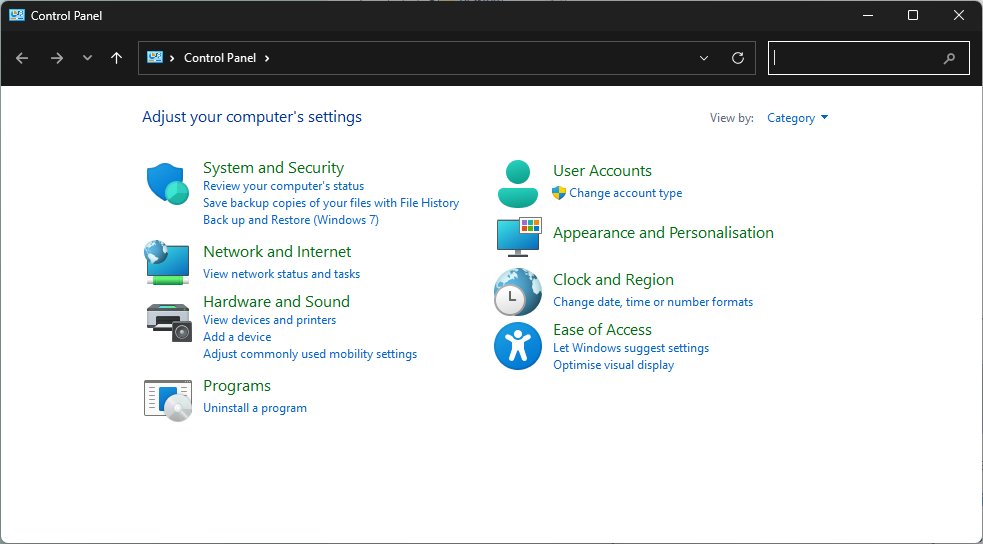Open Hardware and Sound category
Viewport: 983px width, 544px height.
276,301
